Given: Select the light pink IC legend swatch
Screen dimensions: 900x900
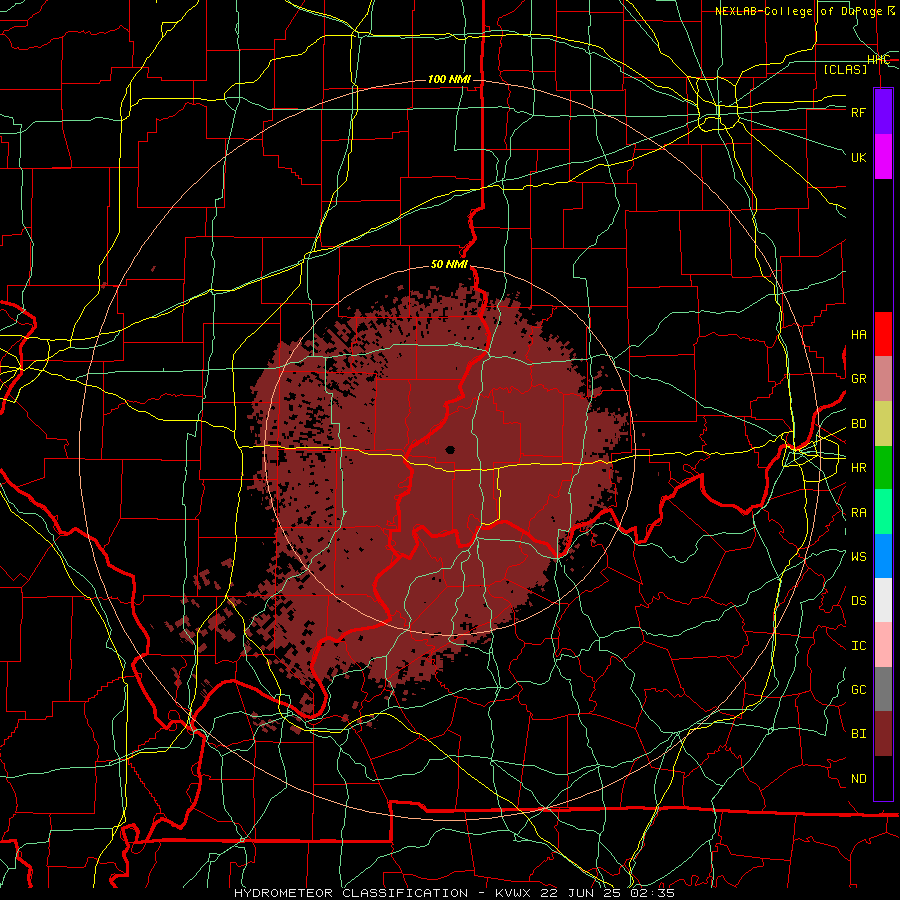Looking at the screenshot, I should pos(883,645).
